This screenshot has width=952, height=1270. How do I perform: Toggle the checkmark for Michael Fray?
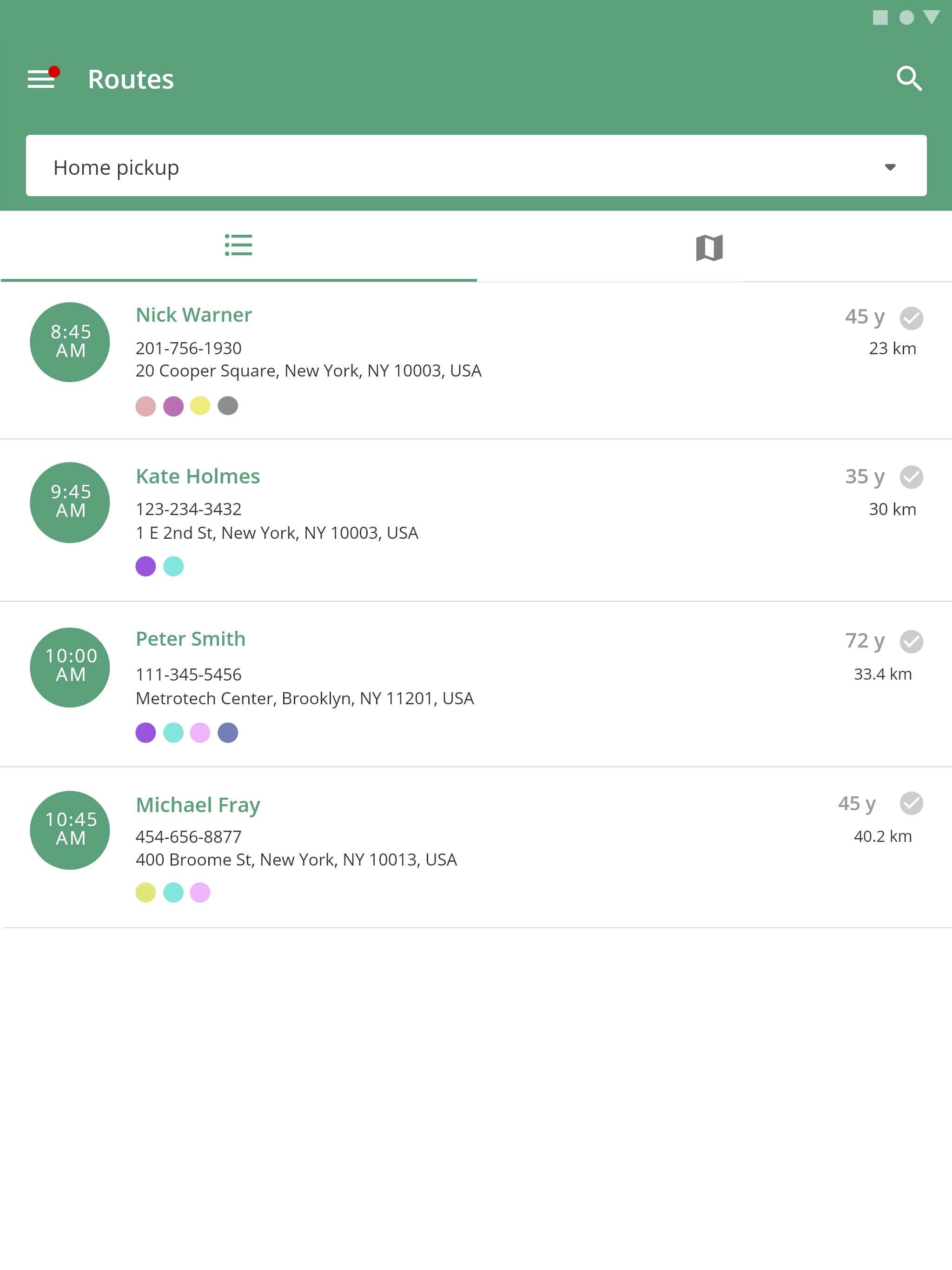click(x=911, y=803)
